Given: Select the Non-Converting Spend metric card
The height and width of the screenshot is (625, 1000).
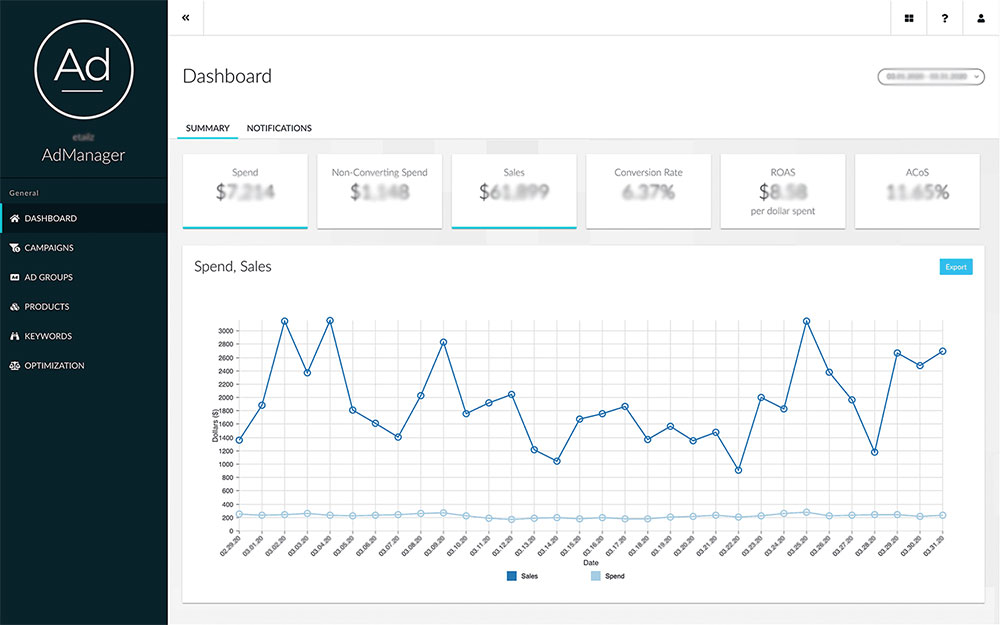Looking at the screenshot, I should pos(379,191).
